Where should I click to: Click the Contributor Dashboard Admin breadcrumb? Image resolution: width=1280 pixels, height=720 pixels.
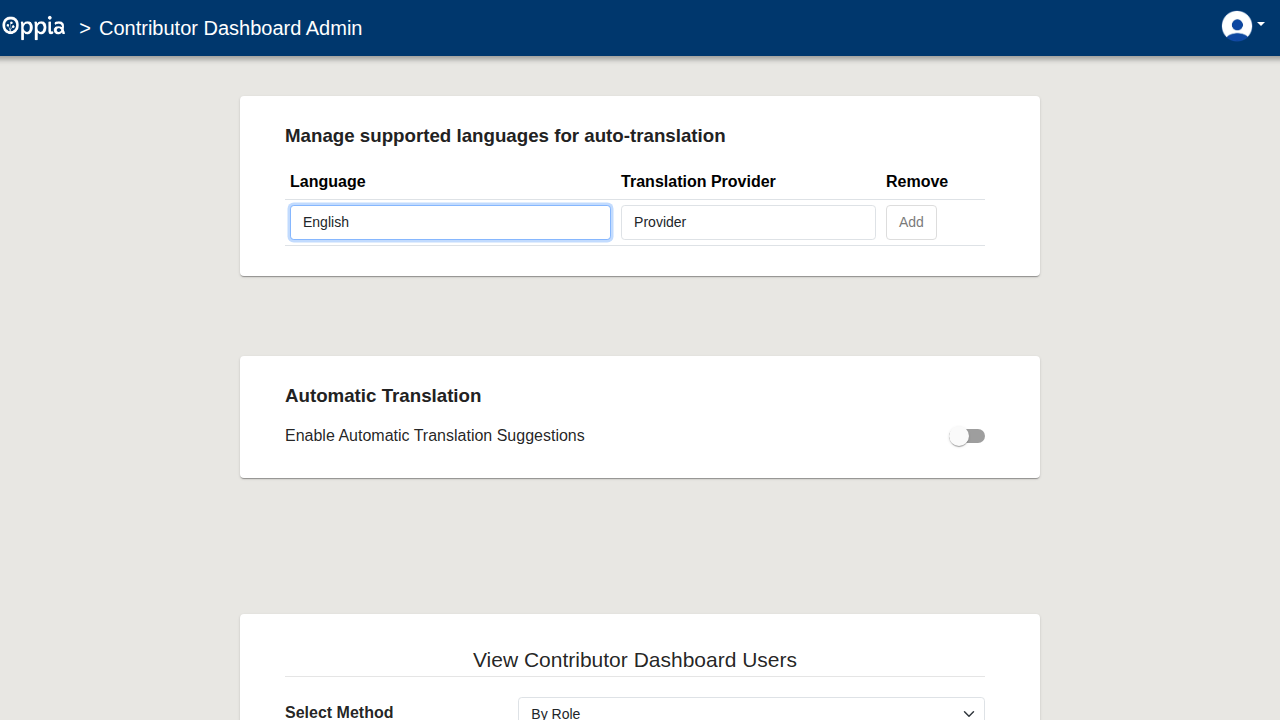pos(231,28)
